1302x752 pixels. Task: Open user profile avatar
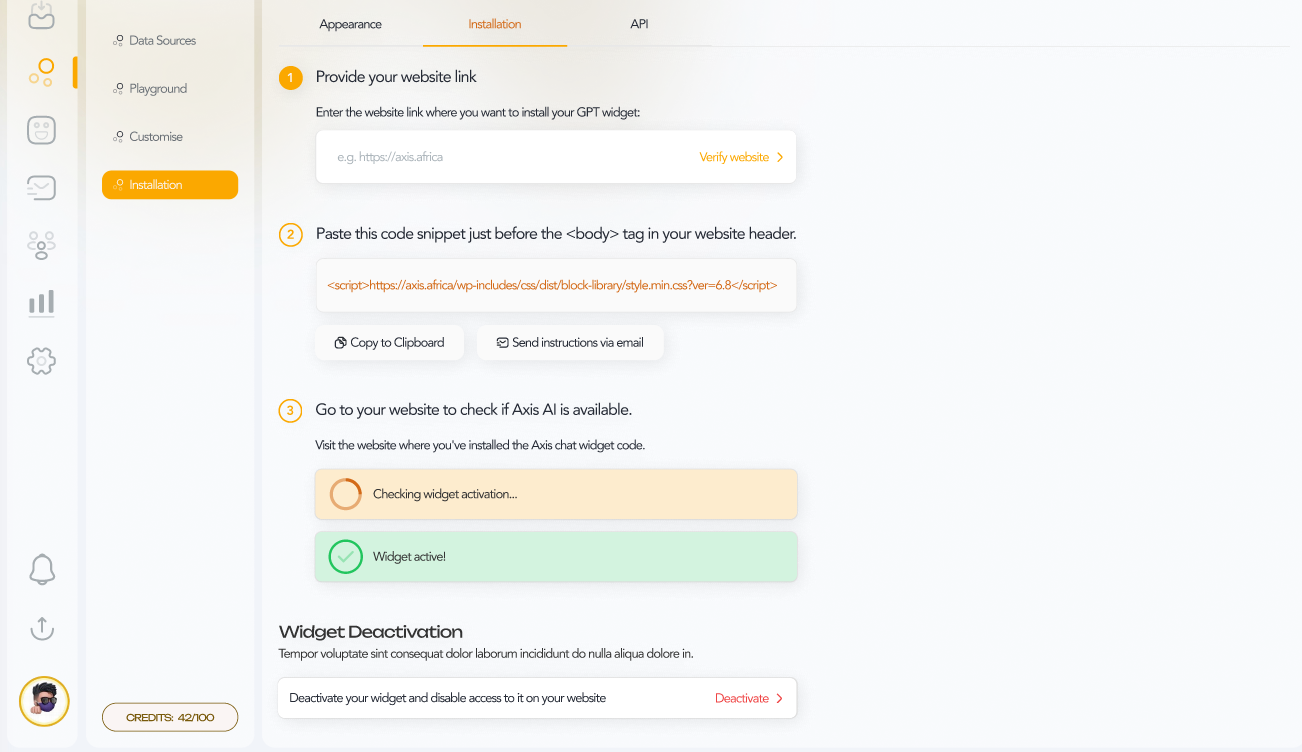coord(44,701)
